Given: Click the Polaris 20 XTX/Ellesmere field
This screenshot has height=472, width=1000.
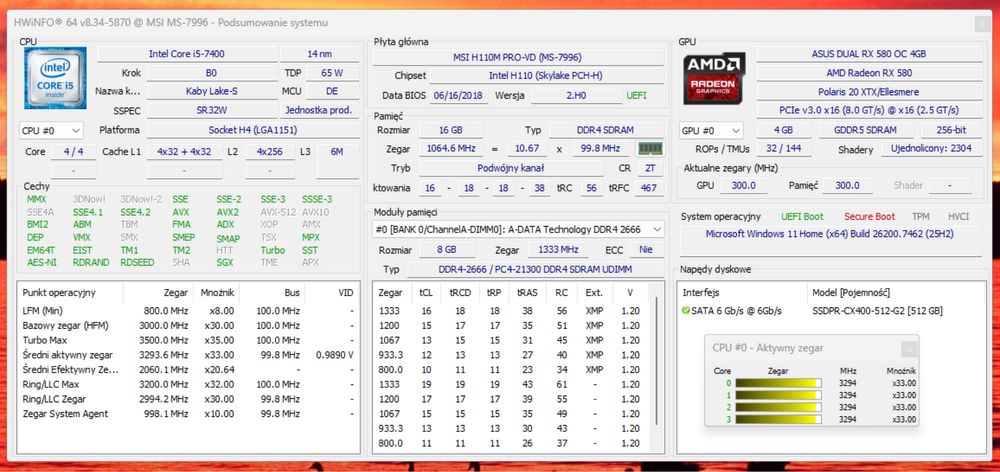Looking at the screenshot, I should click(x=869, y=92).
